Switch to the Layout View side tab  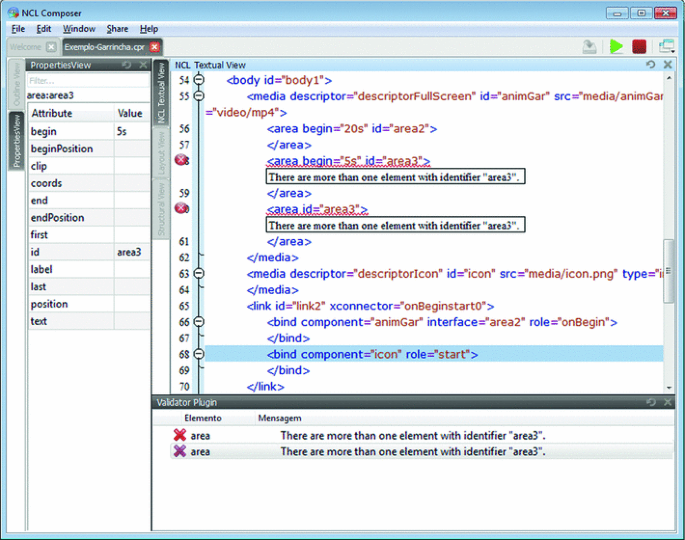(x=160, y=145)
